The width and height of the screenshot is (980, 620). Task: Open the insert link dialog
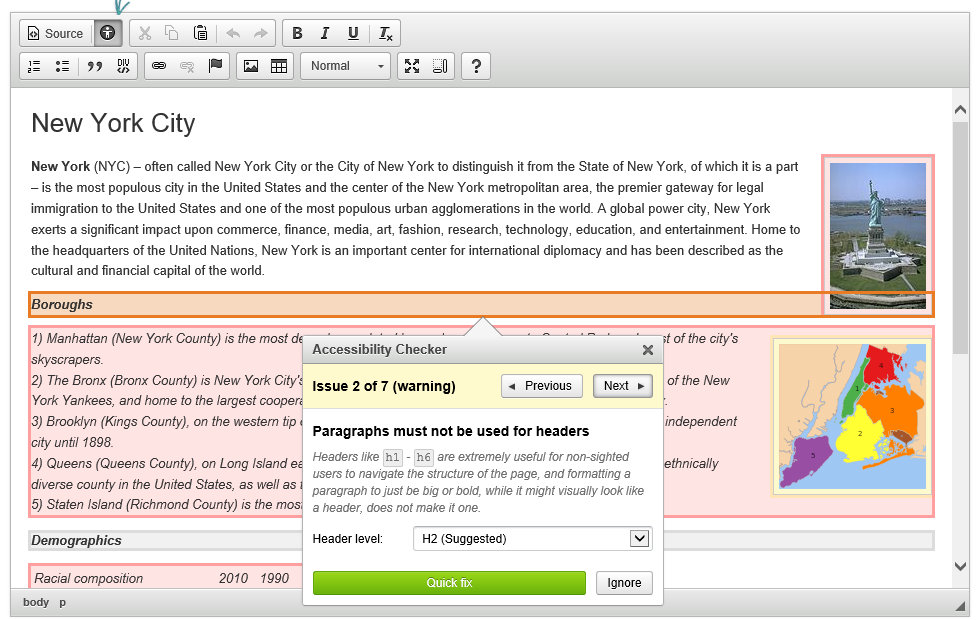coord(158,66)
